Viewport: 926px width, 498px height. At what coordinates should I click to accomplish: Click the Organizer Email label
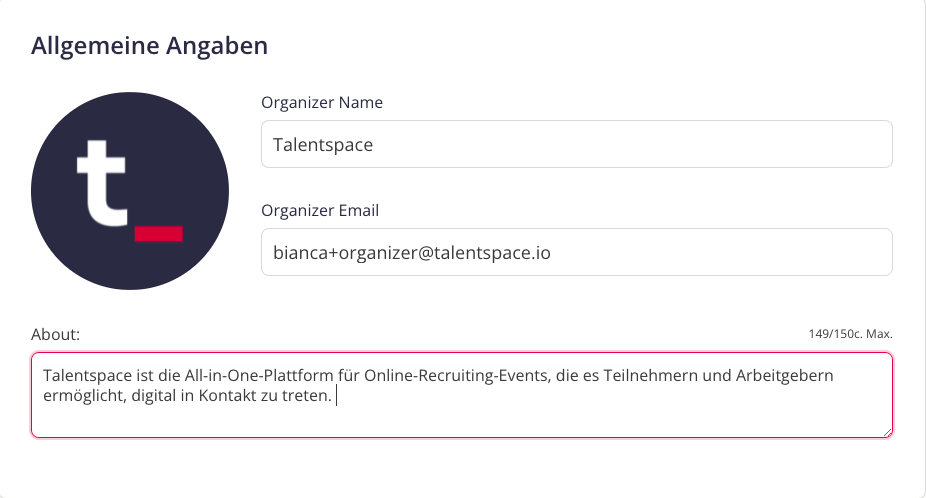pos(320,210)
